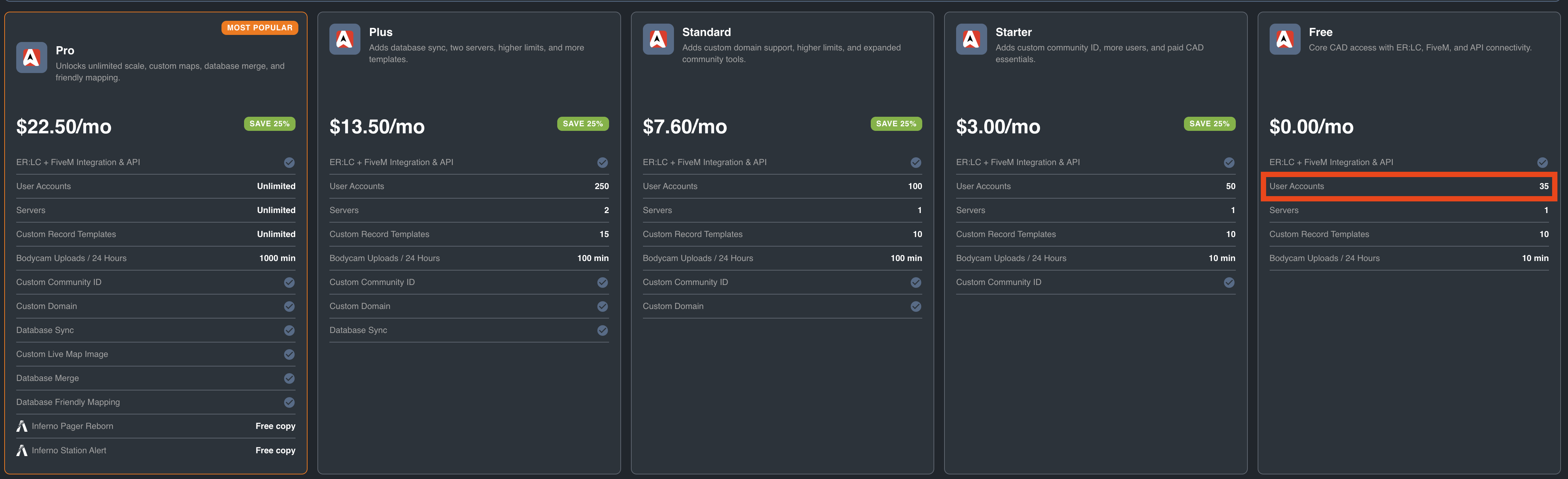Click the $13.50/mo price
The width and height of the screenshot is (1568, 479).
click(377, 127)
